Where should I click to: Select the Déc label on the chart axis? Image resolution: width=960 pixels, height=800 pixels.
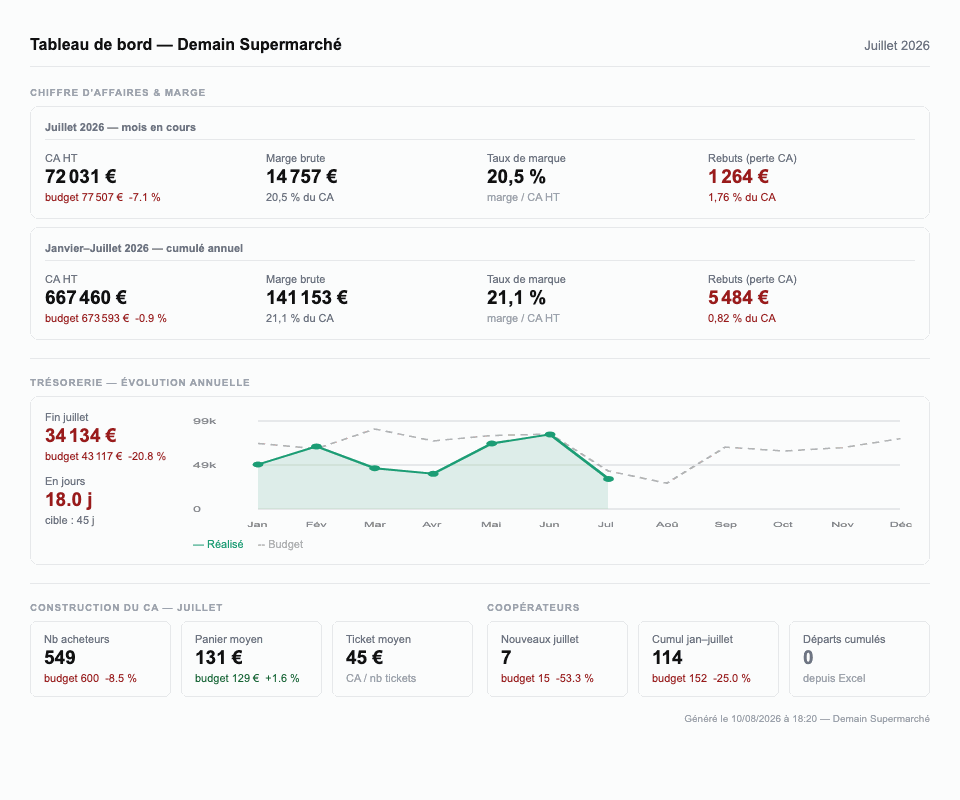901,525
